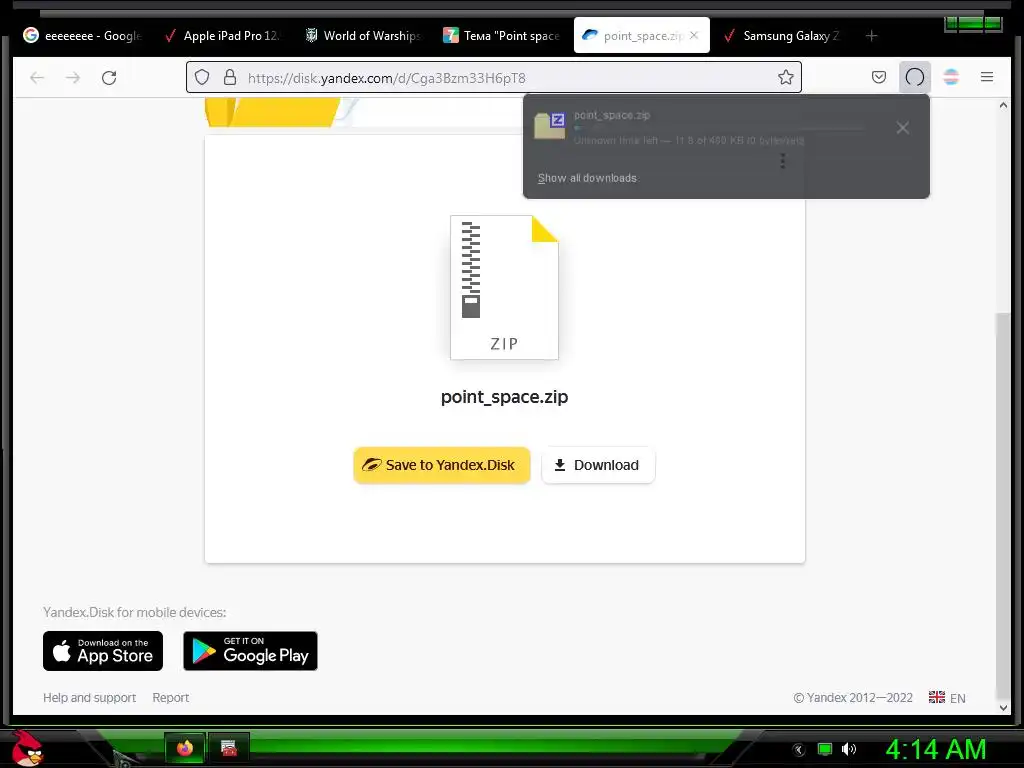The height and width of the screenshot is (768, 1024).
Task: Click the scrollbar down arrow
Action: [x=1003, y=707]
